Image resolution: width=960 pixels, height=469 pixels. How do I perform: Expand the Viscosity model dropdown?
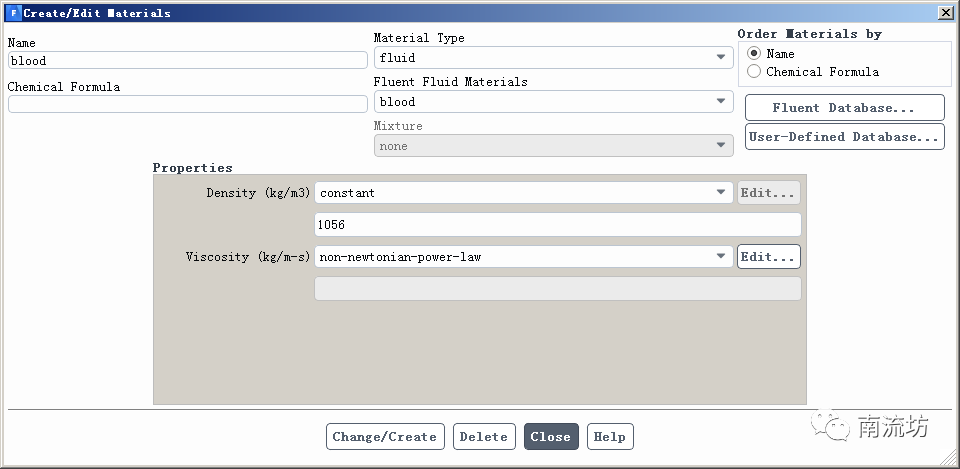click(524, 257)
